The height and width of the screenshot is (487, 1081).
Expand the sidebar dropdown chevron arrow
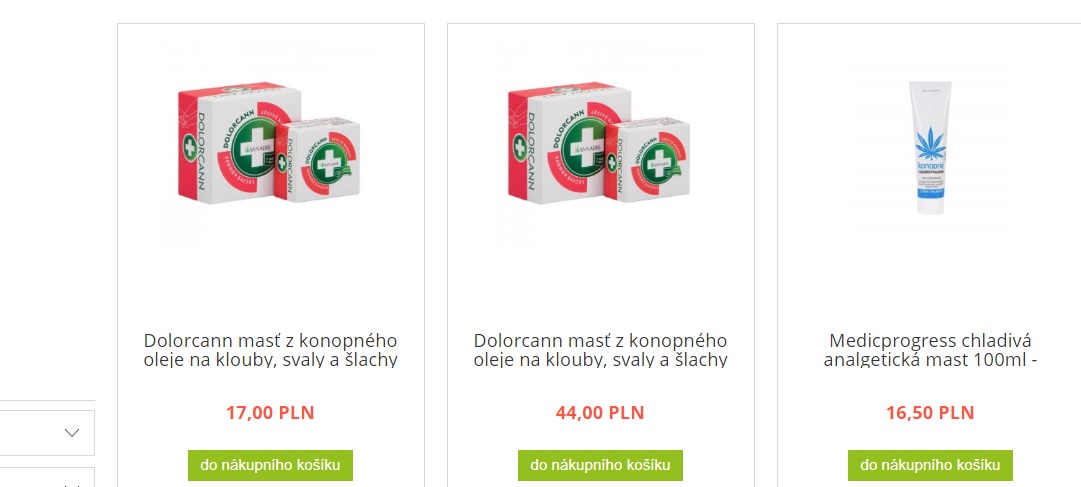(x=72, y=433)
